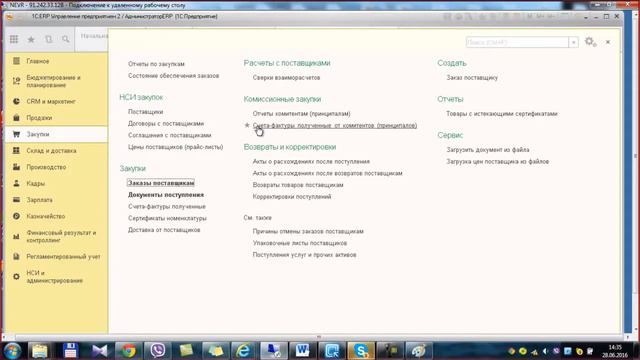640x360 pixels.
Task: Open Загрузка цен поставщика из файлов
Action: coord(498,162)
